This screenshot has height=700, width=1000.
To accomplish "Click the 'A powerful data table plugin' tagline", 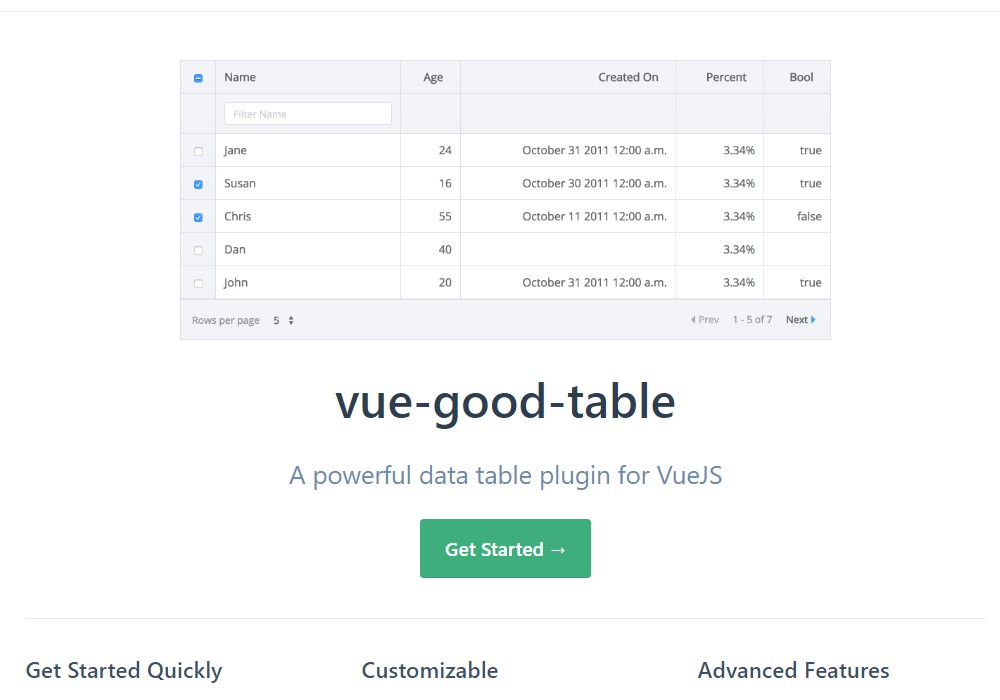I will pyautogui.click(x=505, y=476).
